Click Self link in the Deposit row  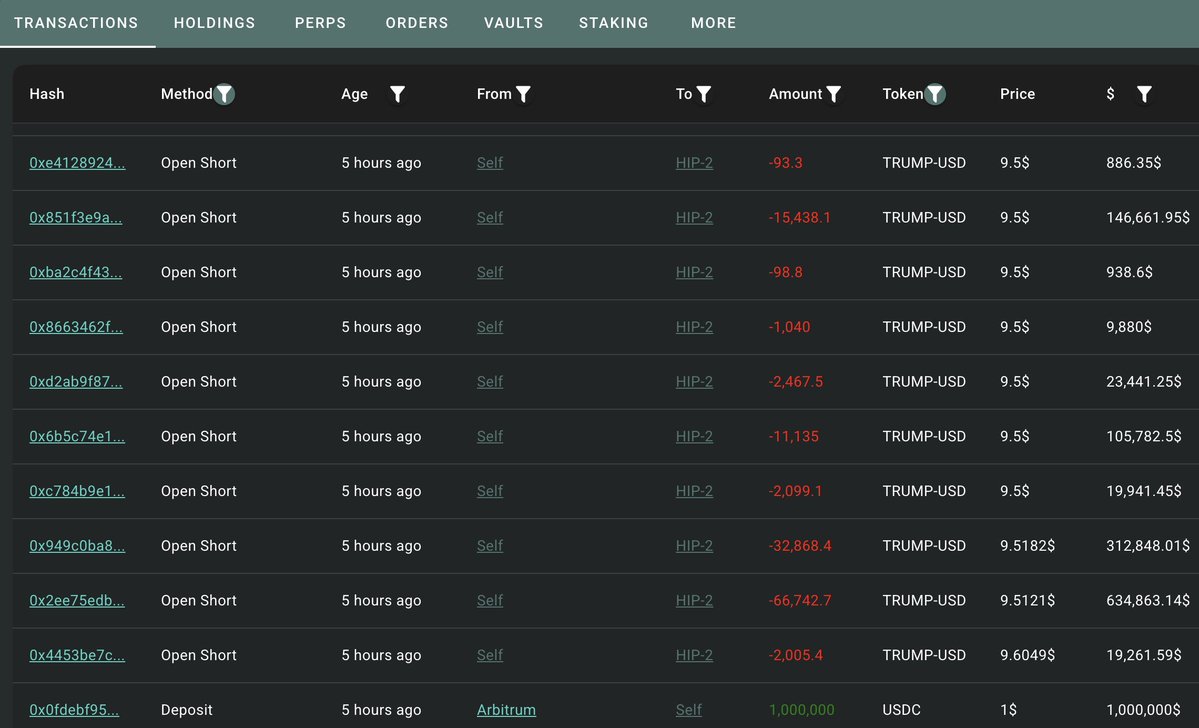[x=689, y=710]
